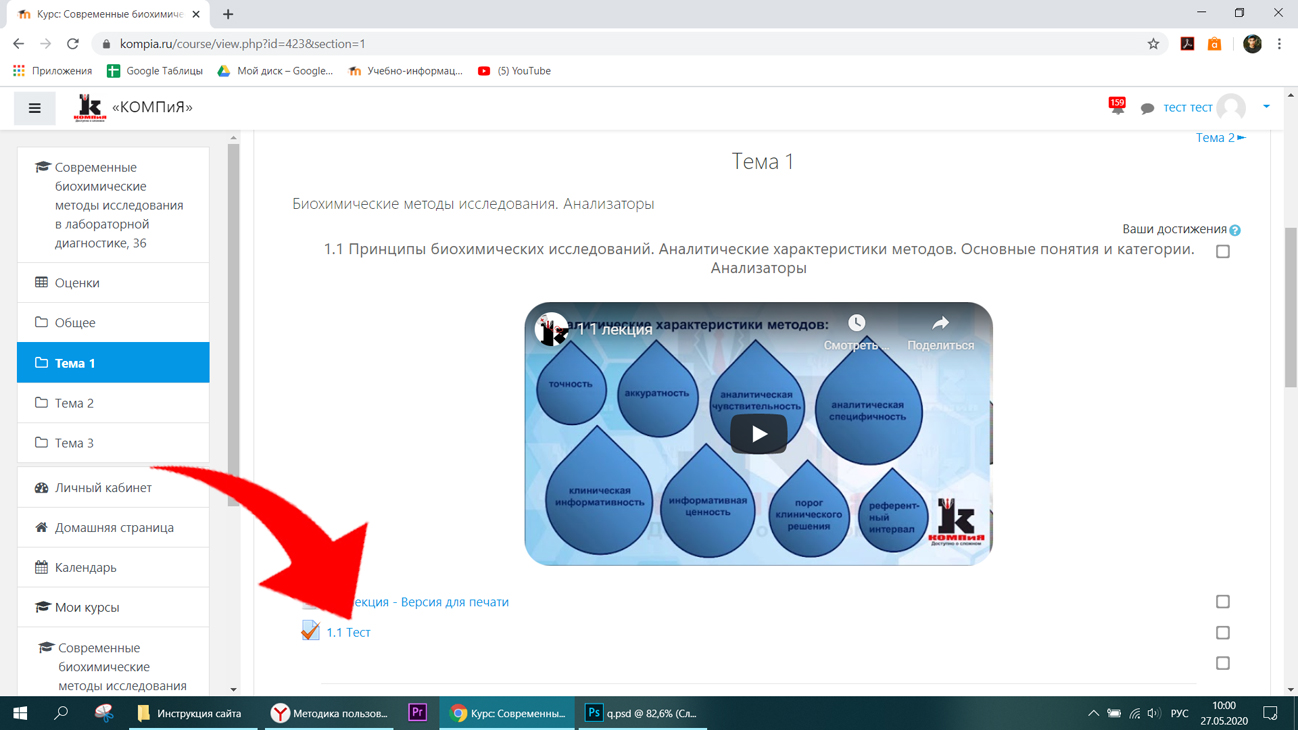This screenshot has height=730, width=1298.
Task: Expand the user menu dropdown arrow
Action: point(1266,107)
